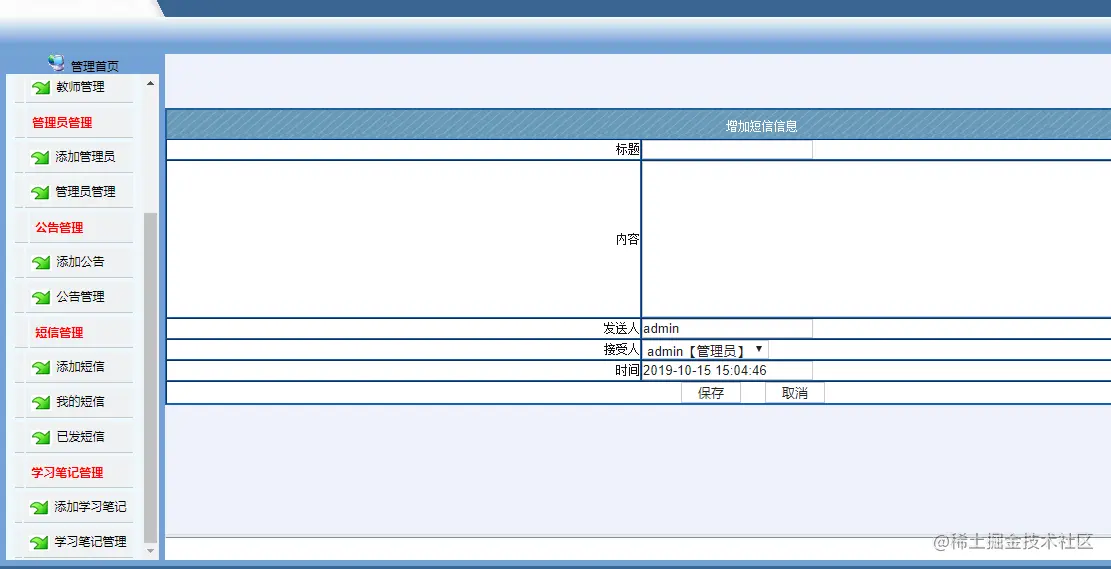Click green arrow icon beside 管理员管理 link
This screenshot has height=569, width=1111.
coord(40,192)
